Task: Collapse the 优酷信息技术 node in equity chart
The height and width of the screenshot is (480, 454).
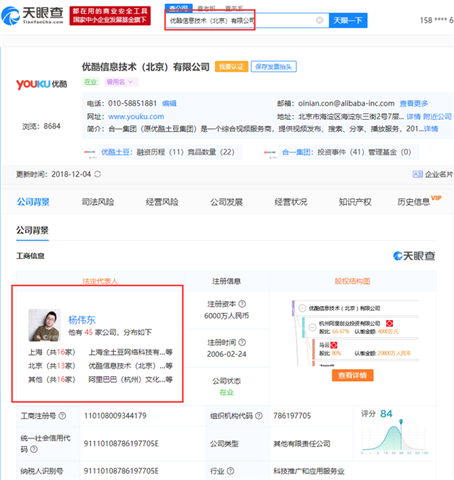Action: [x=302, y=308]
